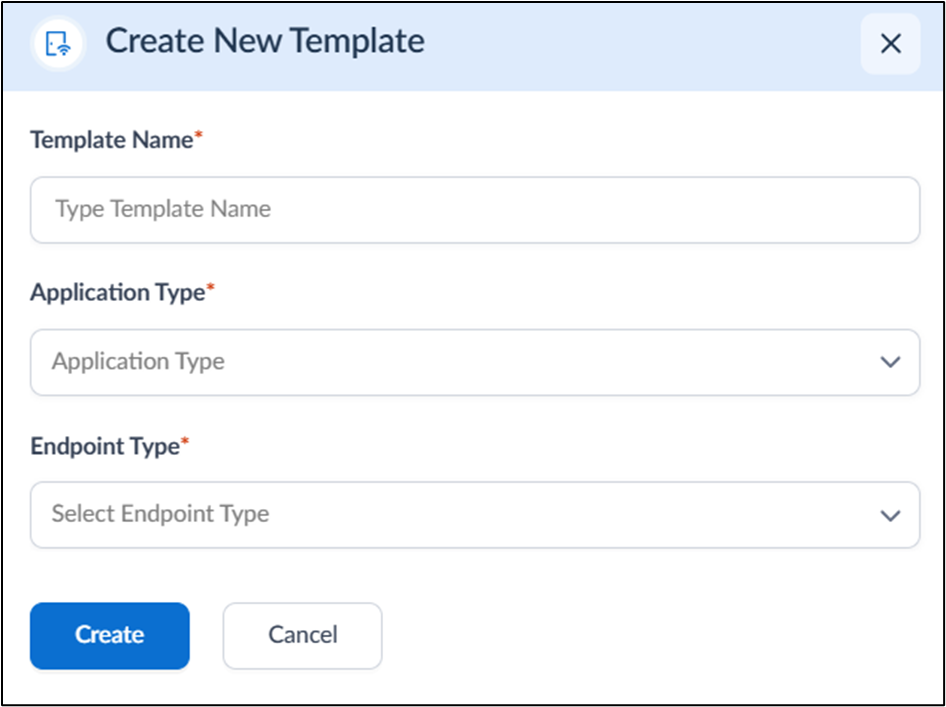946x707 pixels.
Task: Expand the Select Endpoint Type dropdown
Action: coord(475,515)
